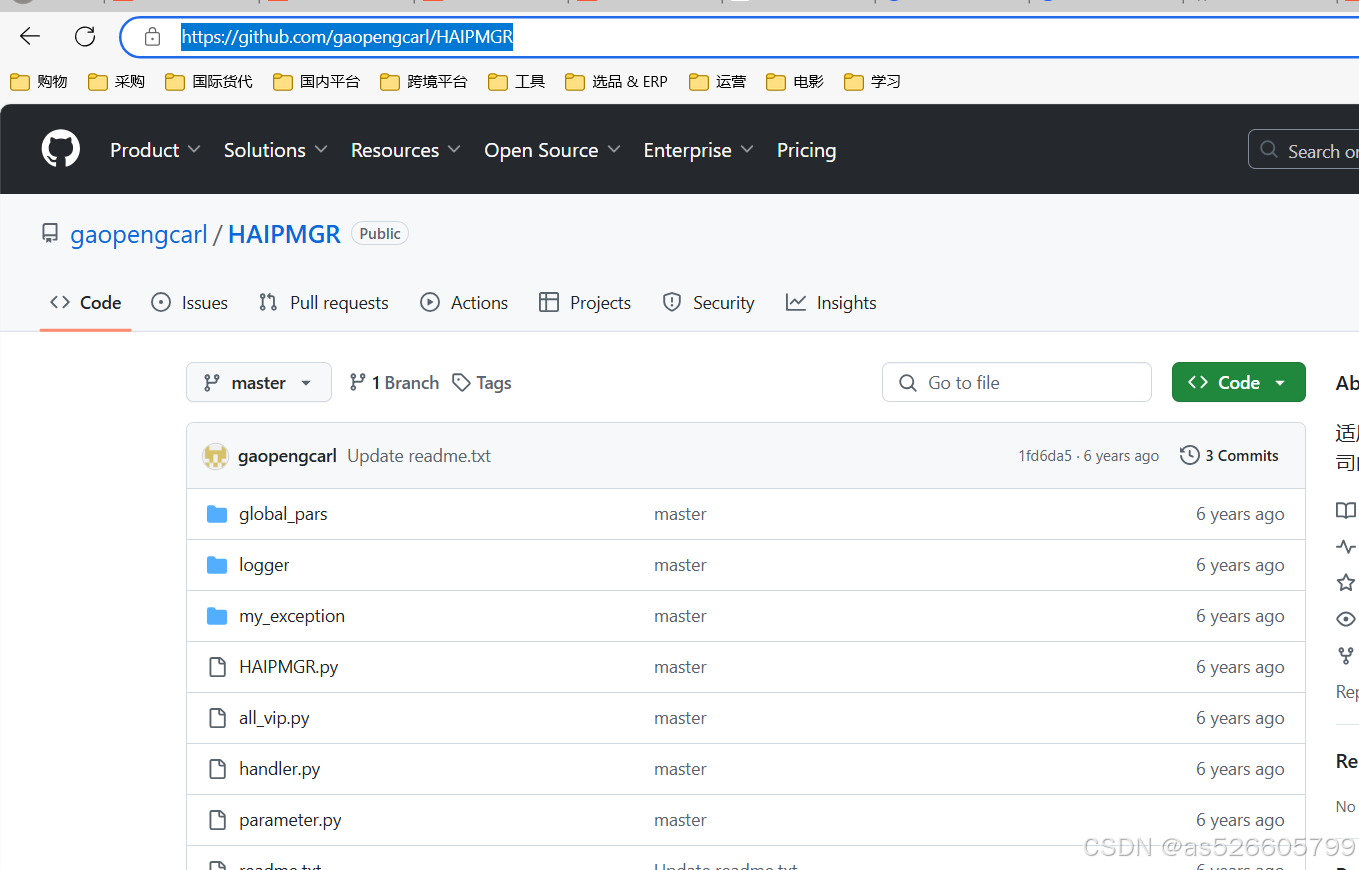Open the Update readme.txt commit message
1359x870 pixels.
click(x=419, y=456)
